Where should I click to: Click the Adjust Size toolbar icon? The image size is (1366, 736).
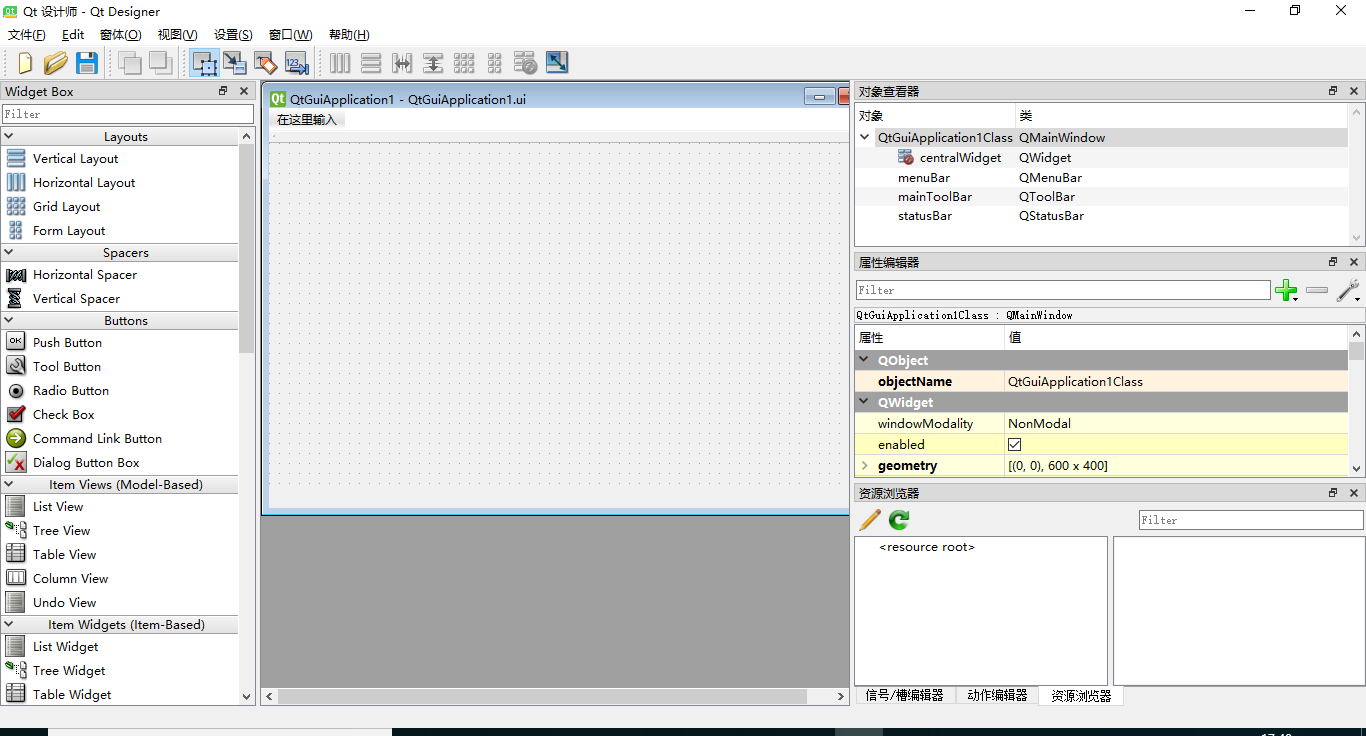click(x=557, y=62)
